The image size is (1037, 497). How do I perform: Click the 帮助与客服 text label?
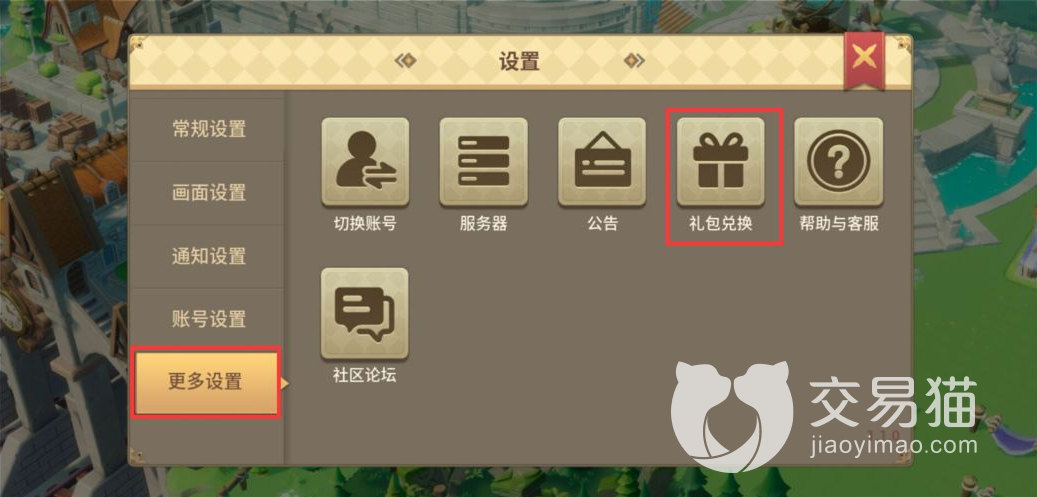click(x=839, y=224)
